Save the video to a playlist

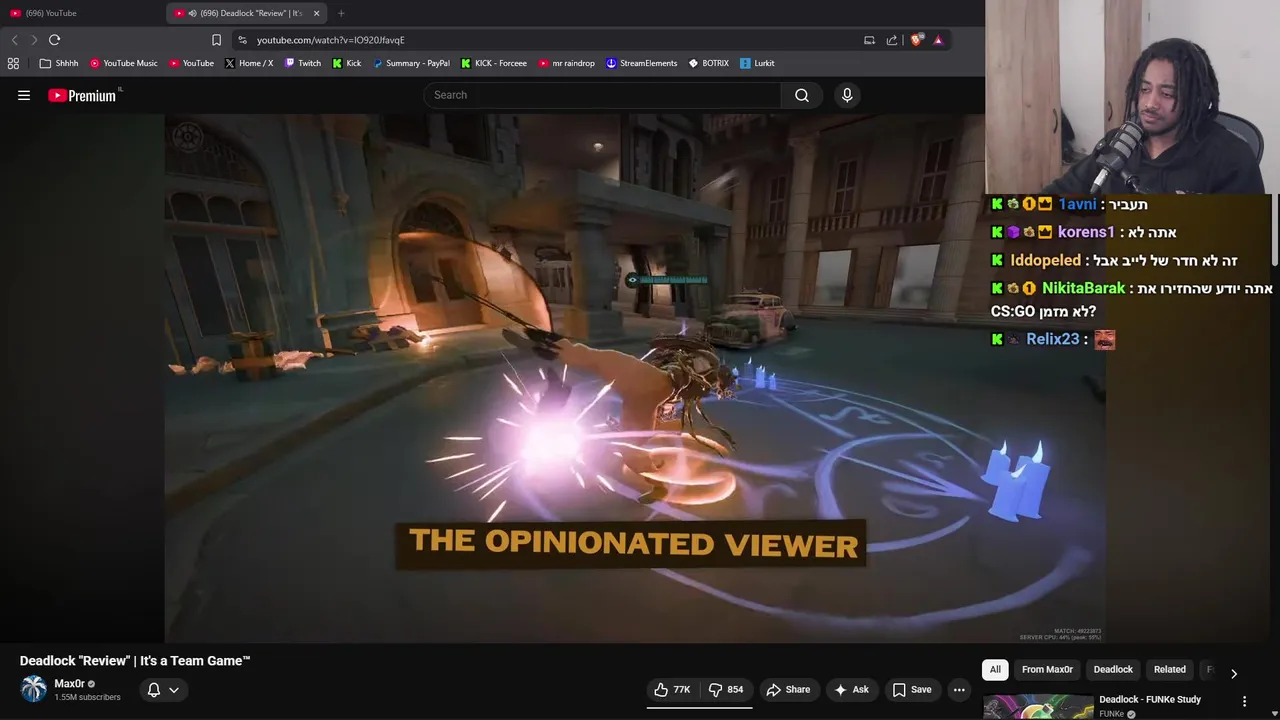point(911,690)
